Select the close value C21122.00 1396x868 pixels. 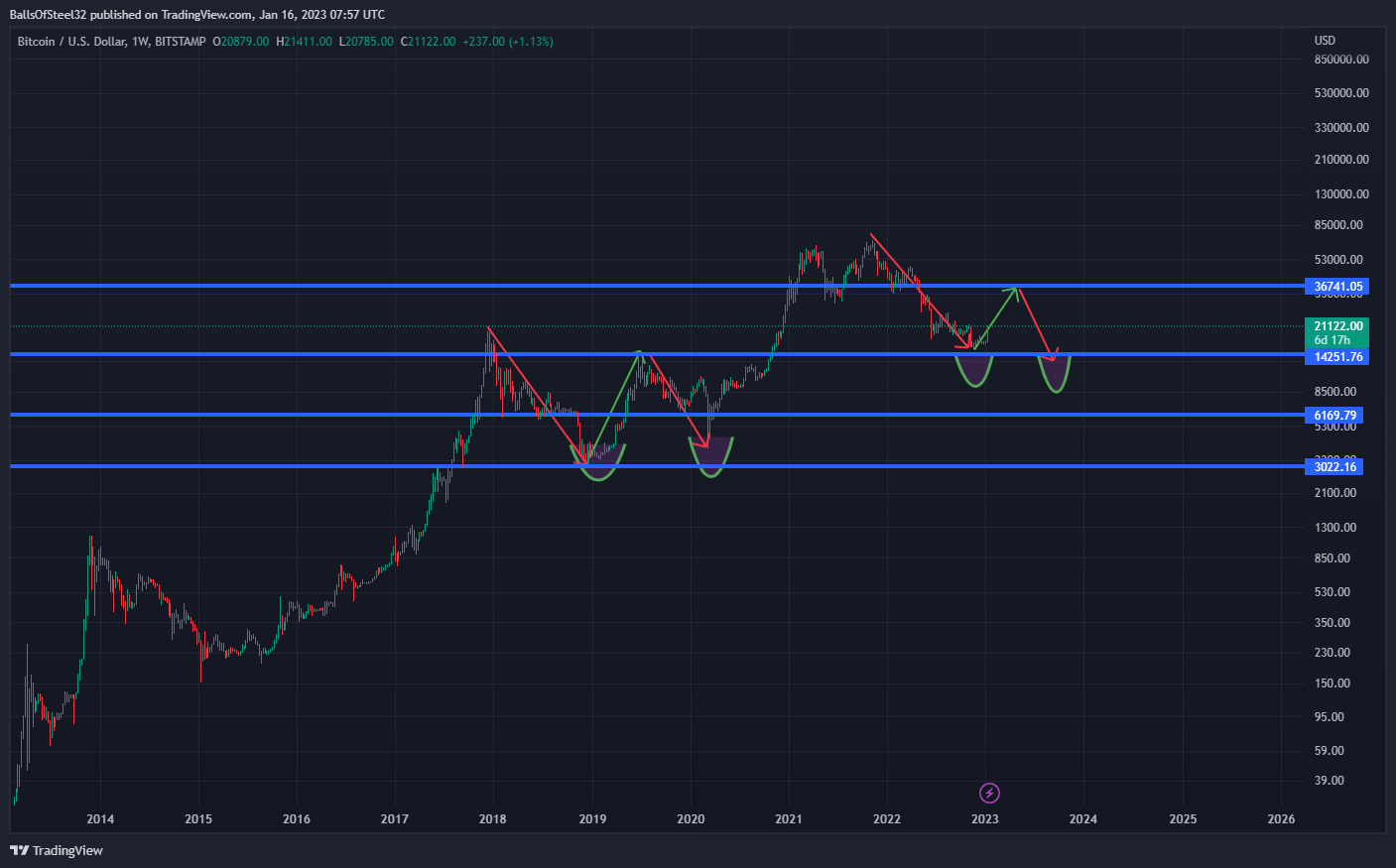coord(428,42)
